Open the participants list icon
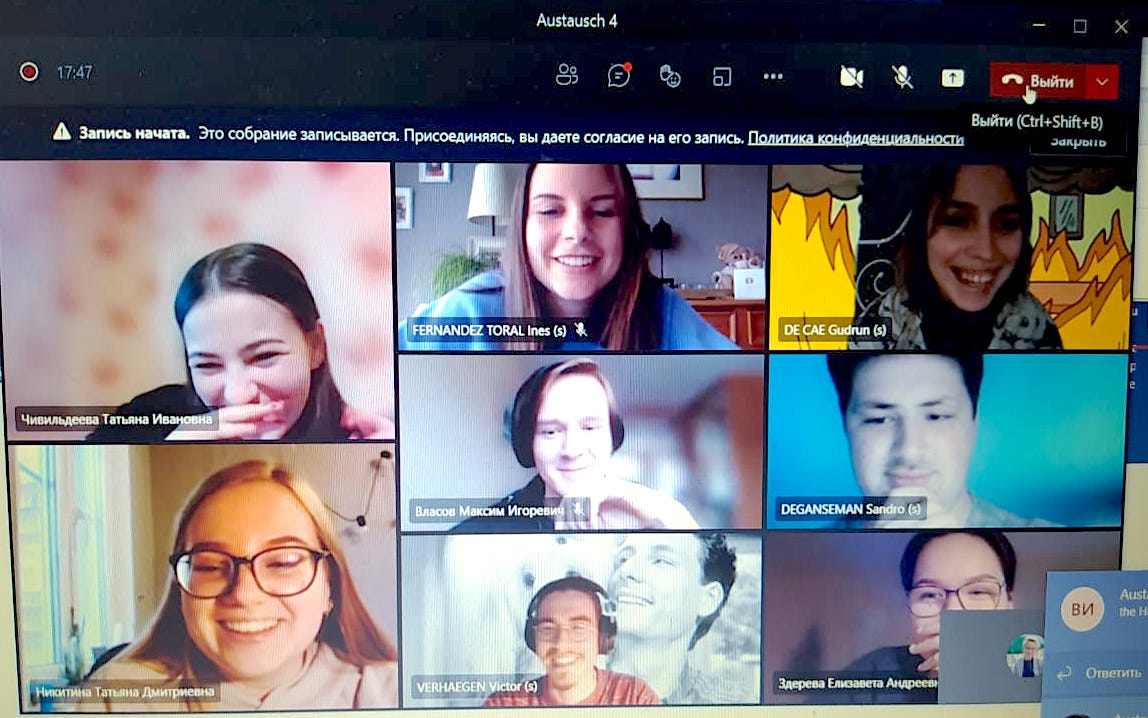The width and height of the screenshot is (1148, 718). [567, 76]
